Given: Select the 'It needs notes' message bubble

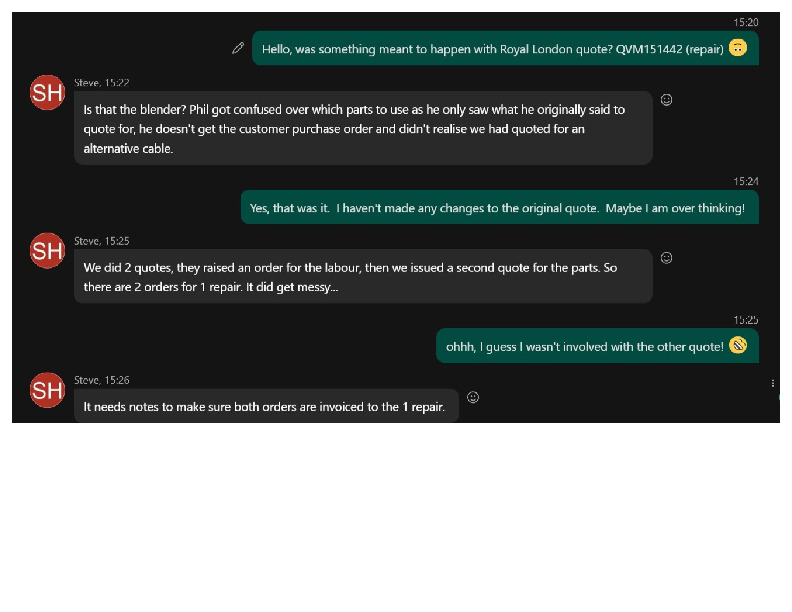Looking at the screenshot, I should point(265,407).
